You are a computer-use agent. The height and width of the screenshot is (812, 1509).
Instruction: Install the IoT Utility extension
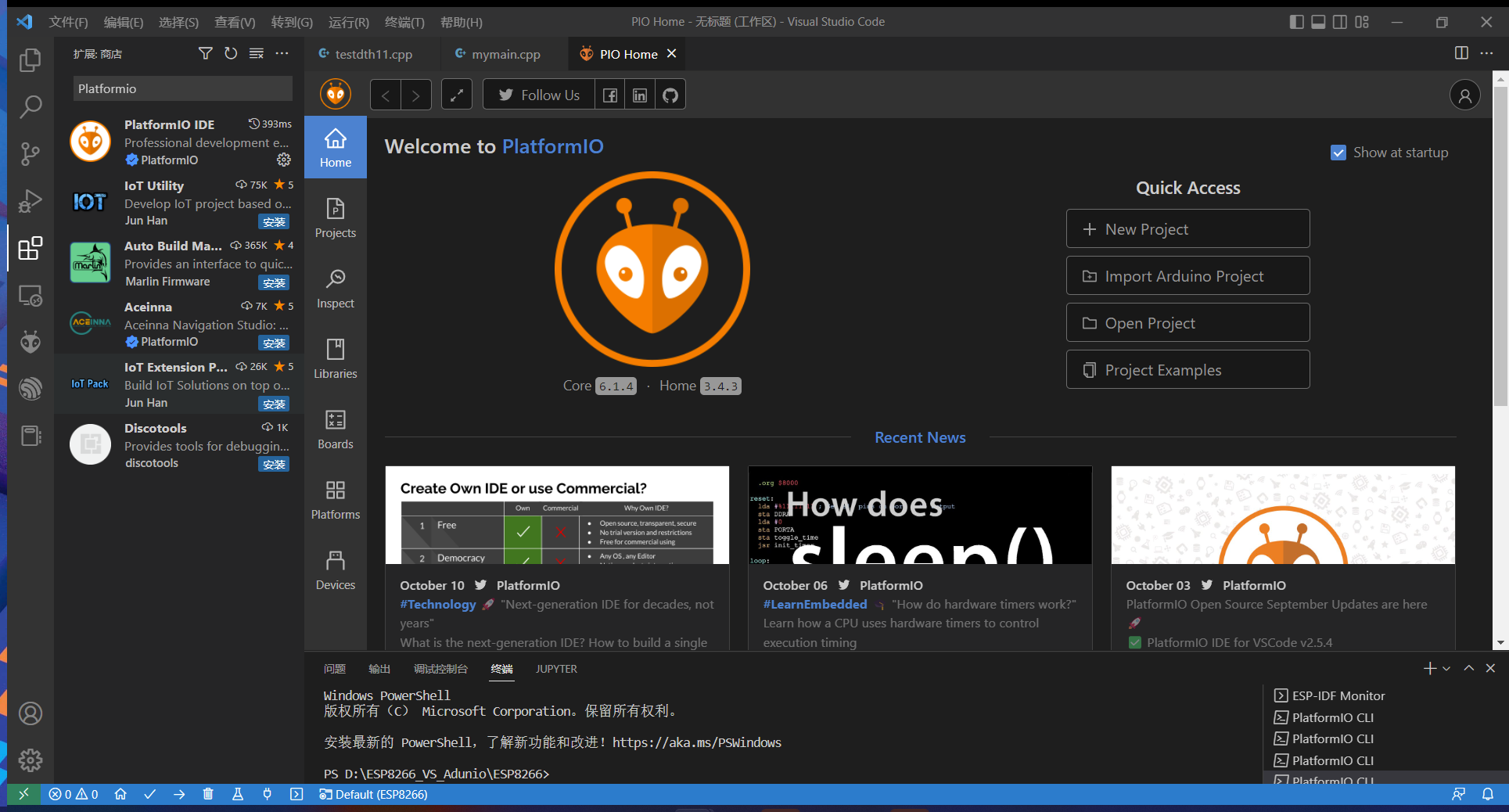tap(274, 222)
